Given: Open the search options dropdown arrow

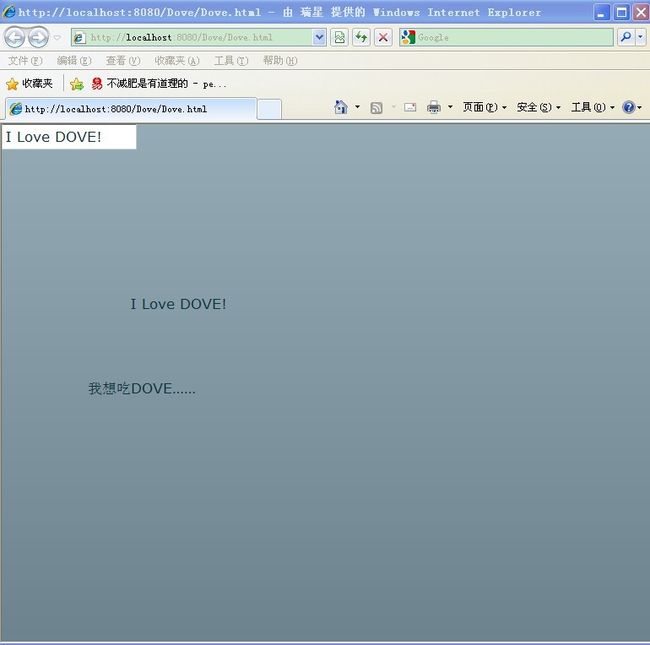Looking at the screenshot, I should click(640, 37).
